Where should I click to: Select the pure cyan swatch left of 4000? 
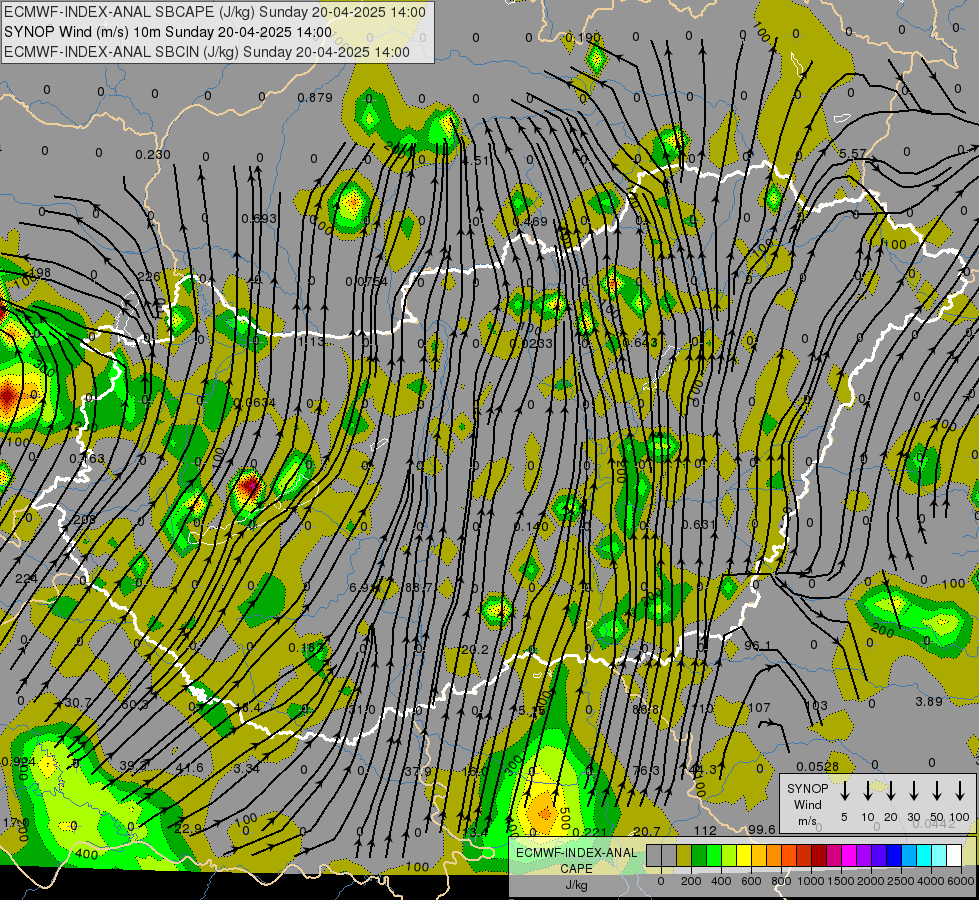pos(925,855)
